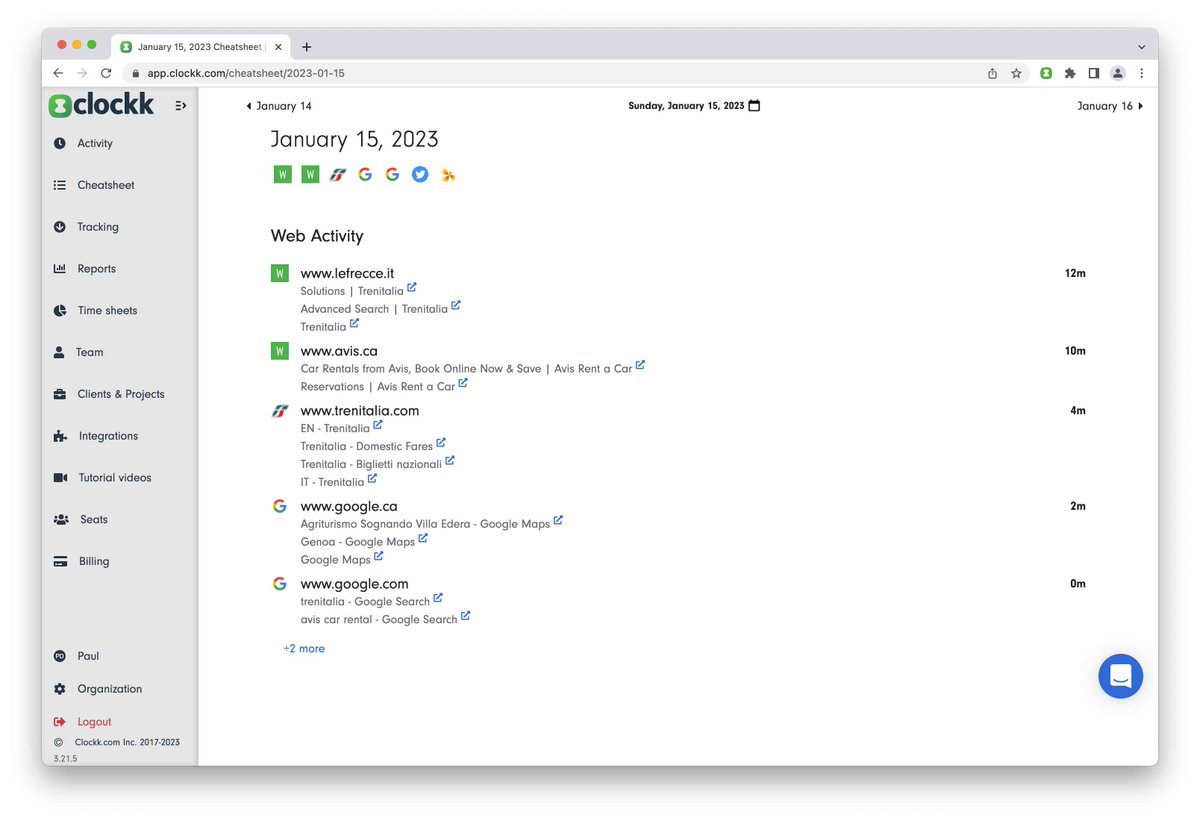
Task: Click the Organization gear icon
Action: 59,689
